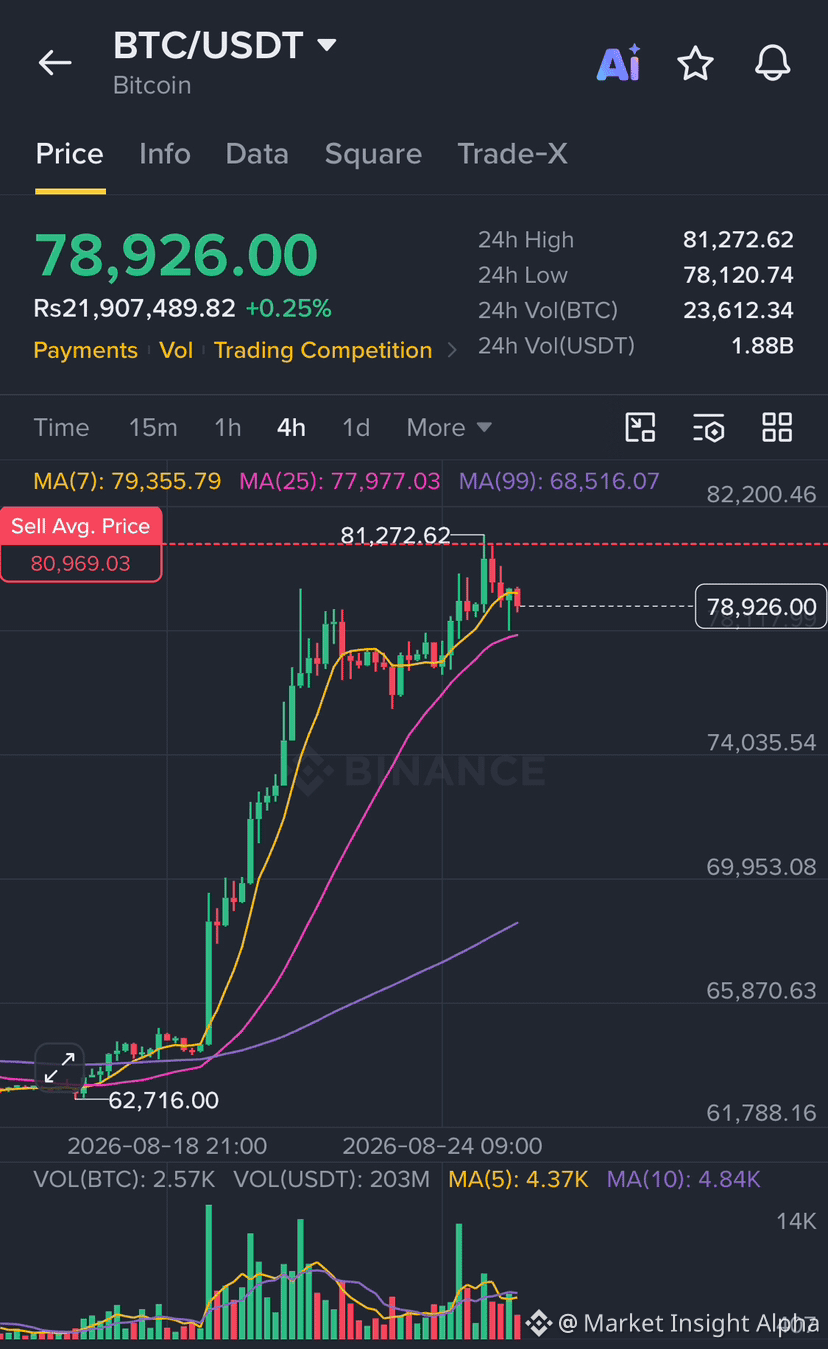Tap the 2026-08-18 21:00 time axis label

click(167, 1146)
